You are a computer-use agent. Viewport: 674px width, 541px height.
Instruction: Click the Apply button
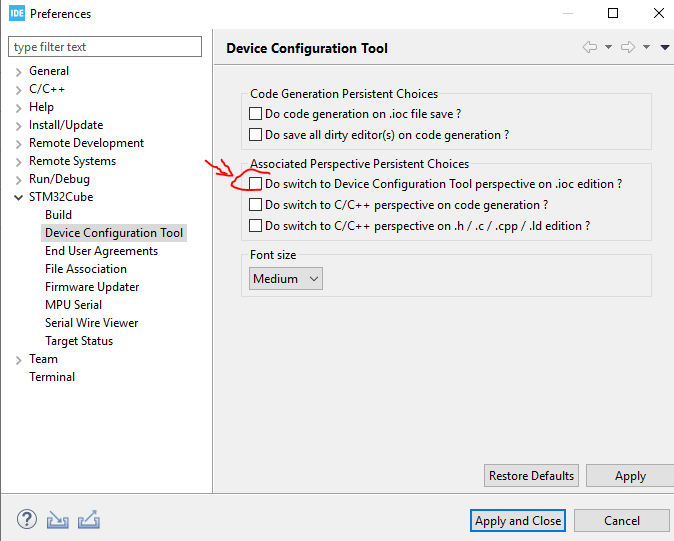click(x=630, y=476)
